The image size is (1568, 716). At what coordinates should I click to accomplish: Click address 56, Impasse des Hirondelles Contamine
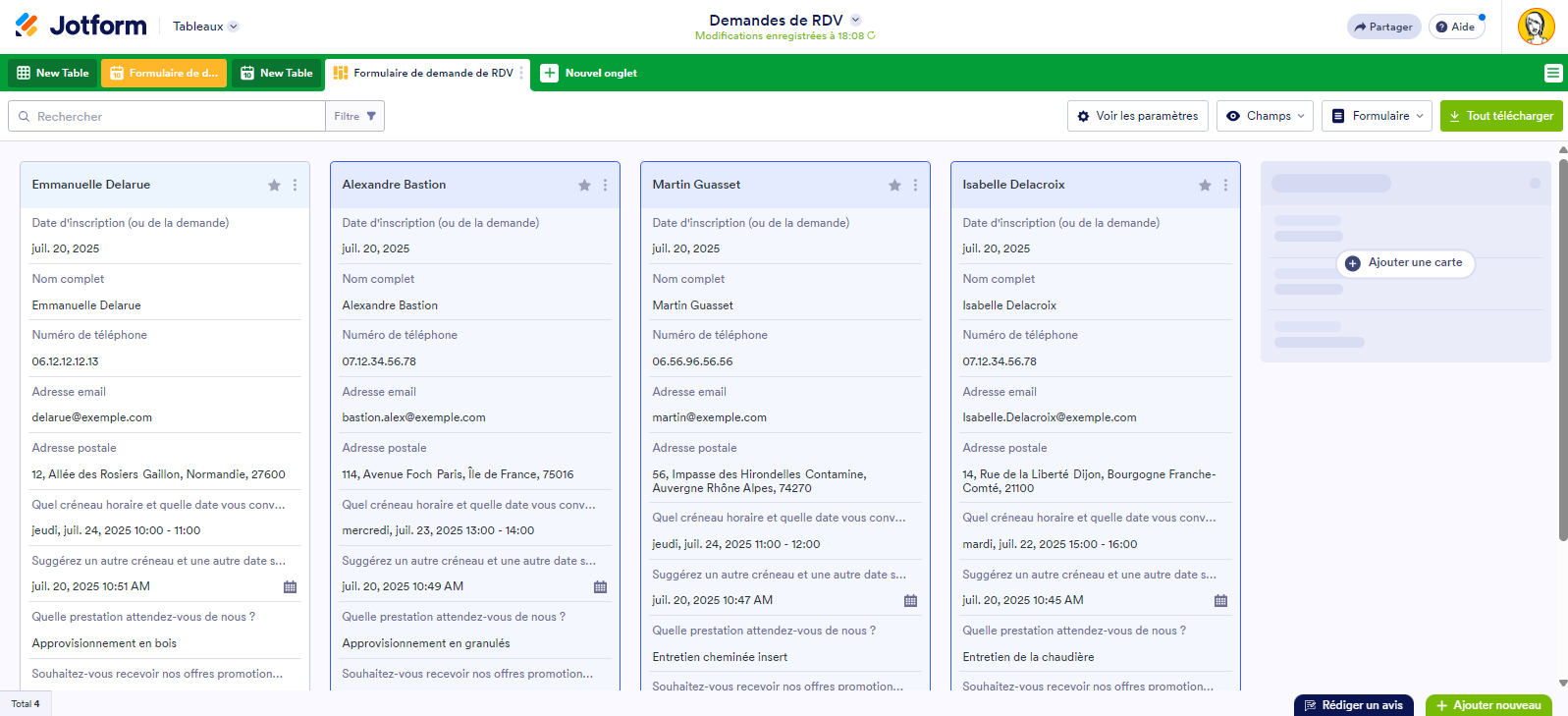pyautogui.click(x=759, y=481)
